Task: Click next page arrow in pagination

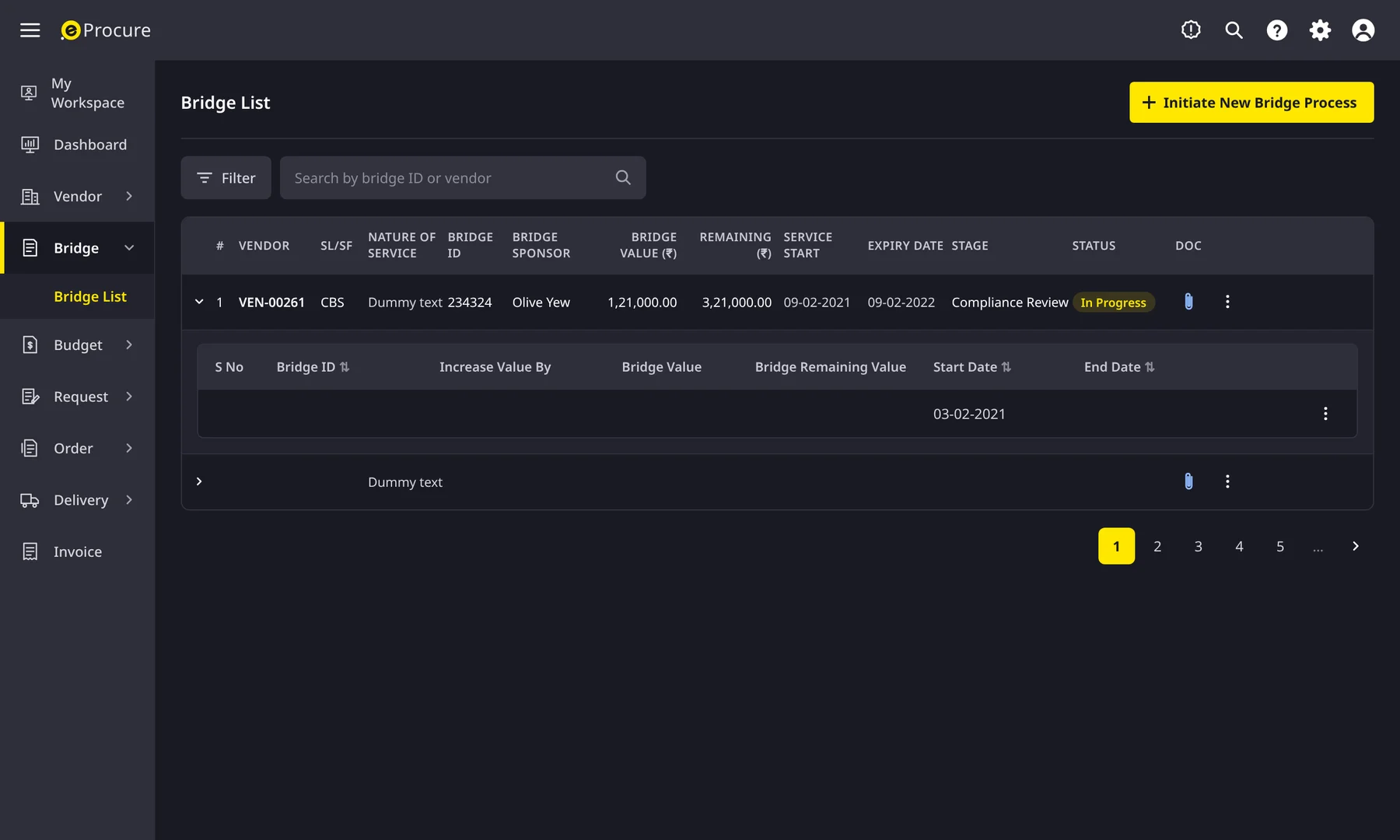Action: 1356,546
